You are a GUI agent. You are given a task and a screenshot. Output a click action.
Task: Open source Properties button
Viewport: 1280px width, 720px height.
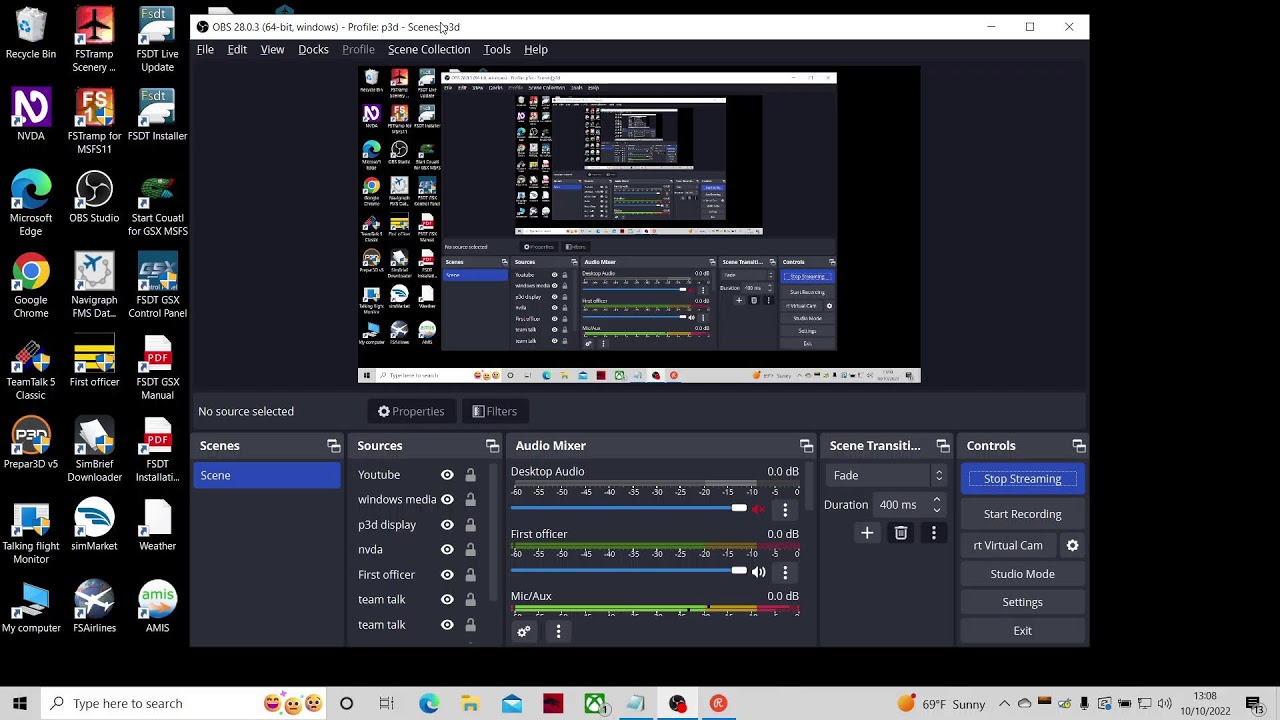coord(411,412)
